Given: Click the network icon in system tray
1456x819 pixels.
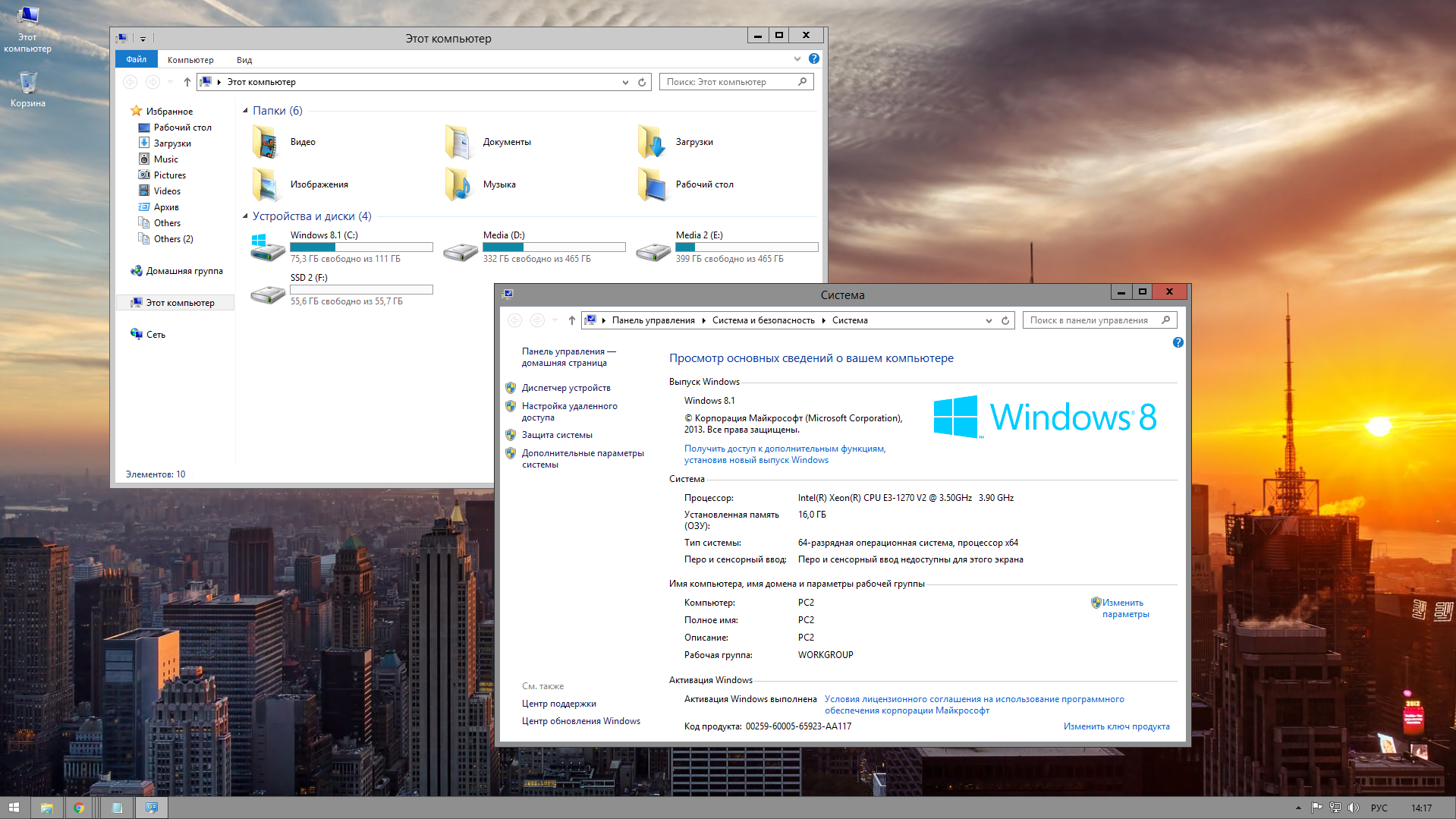Looking at the screenshot, I should pos(1335,808).
